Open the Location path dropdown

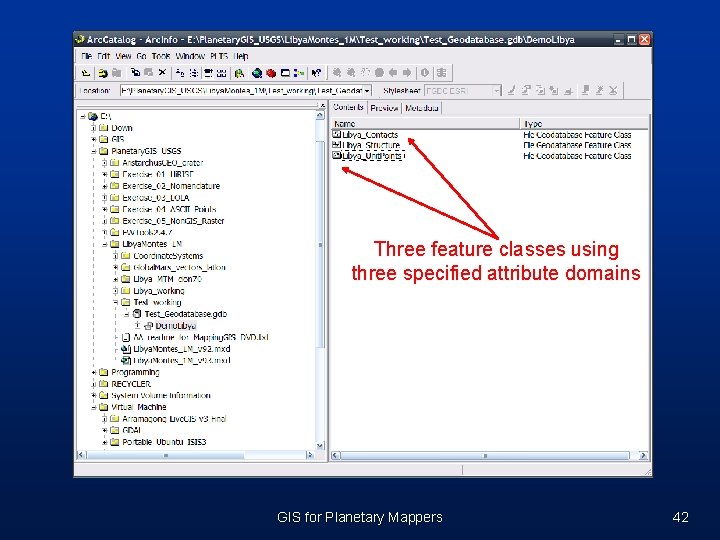[366, 91]
